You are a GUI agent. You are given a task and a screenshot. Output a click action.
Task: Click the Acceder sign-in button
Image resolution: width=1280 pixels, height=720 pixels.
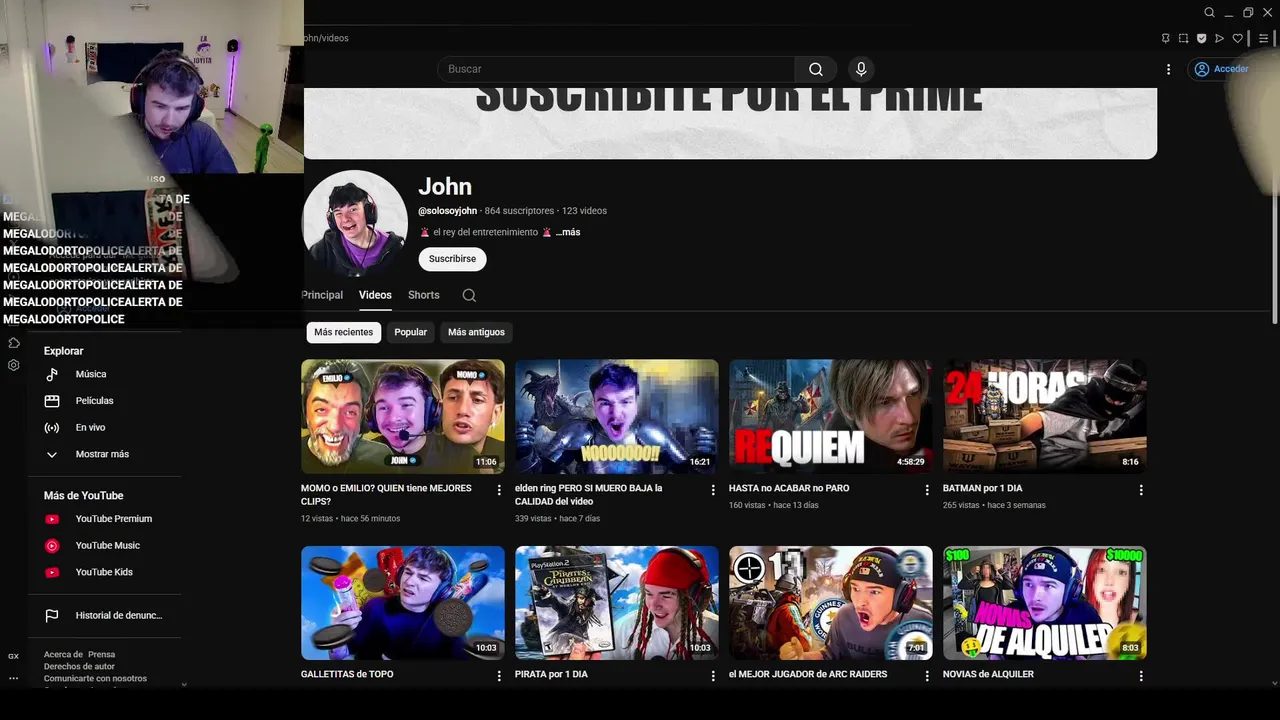coord(1221,69)
